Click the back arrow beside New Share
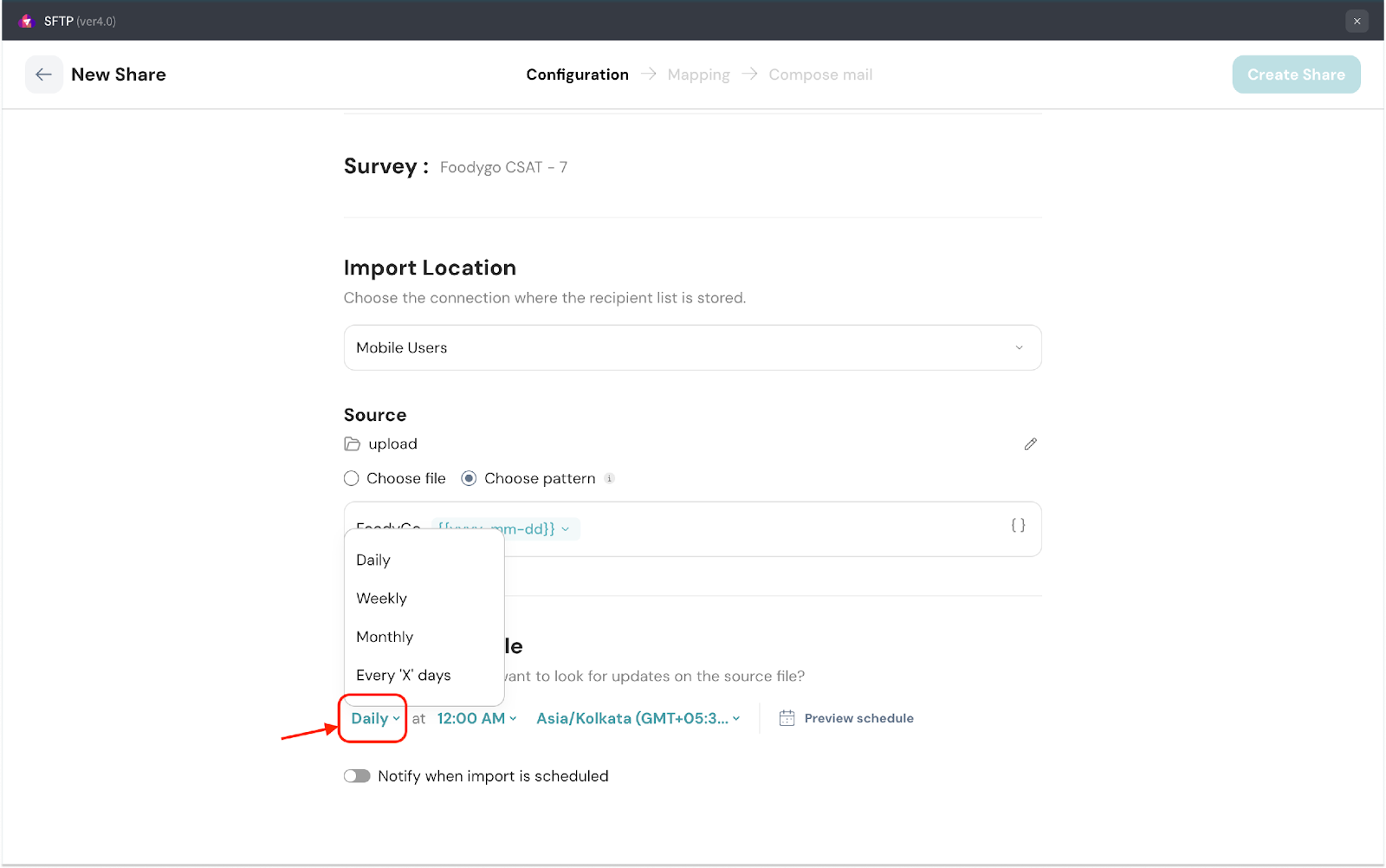This screenshot has width=1386, height=868. pyautogui.click(x=43, y=74)
